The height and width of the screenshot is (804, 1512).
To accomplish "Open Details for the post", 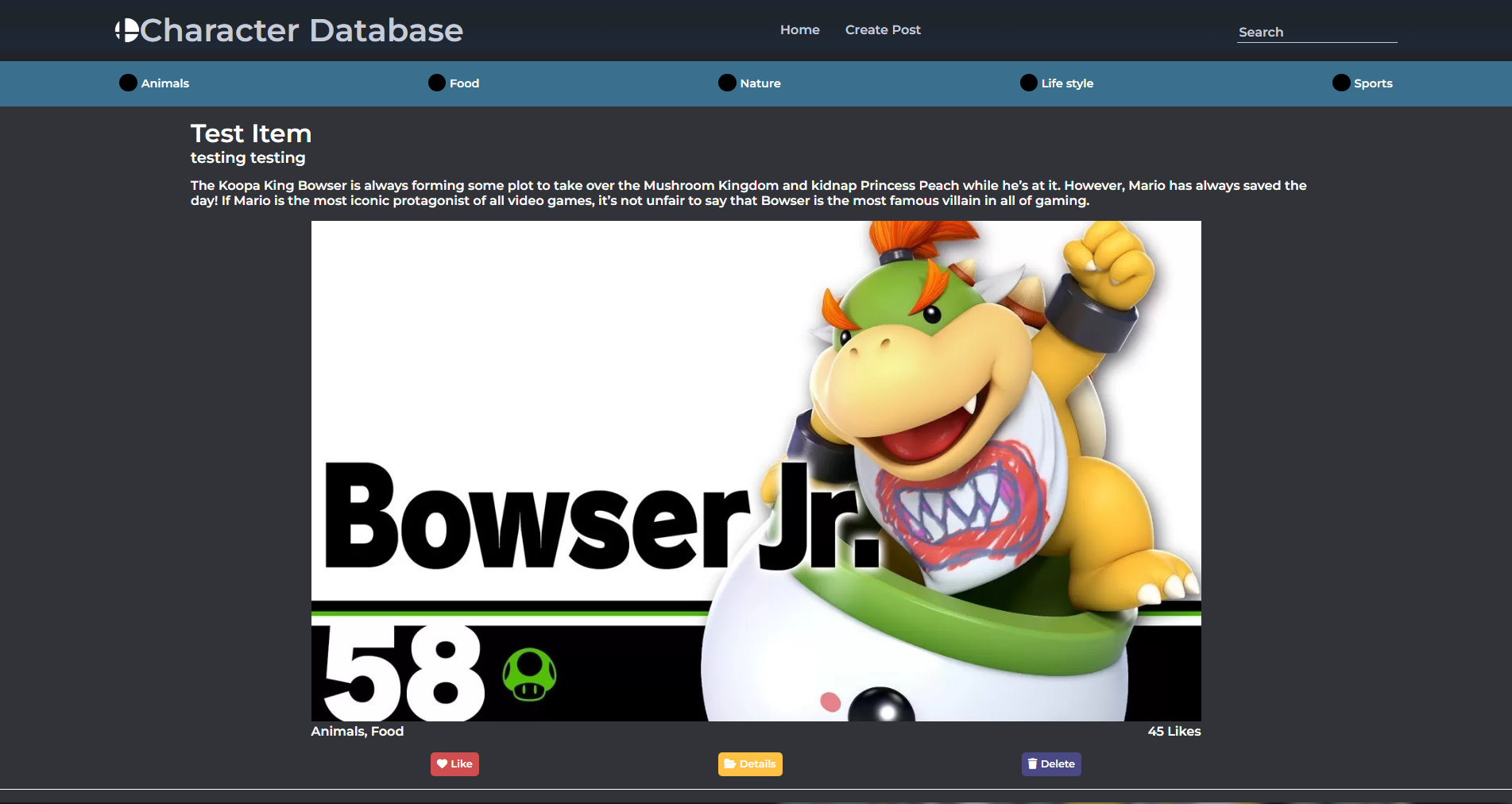I will [750, 763].
